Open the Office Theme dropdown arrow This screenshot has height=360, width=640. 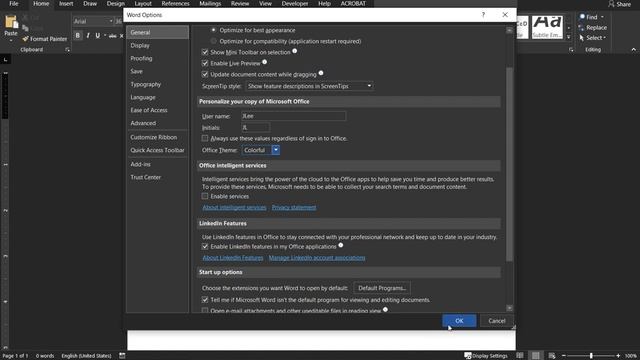(x=276, y=150)
